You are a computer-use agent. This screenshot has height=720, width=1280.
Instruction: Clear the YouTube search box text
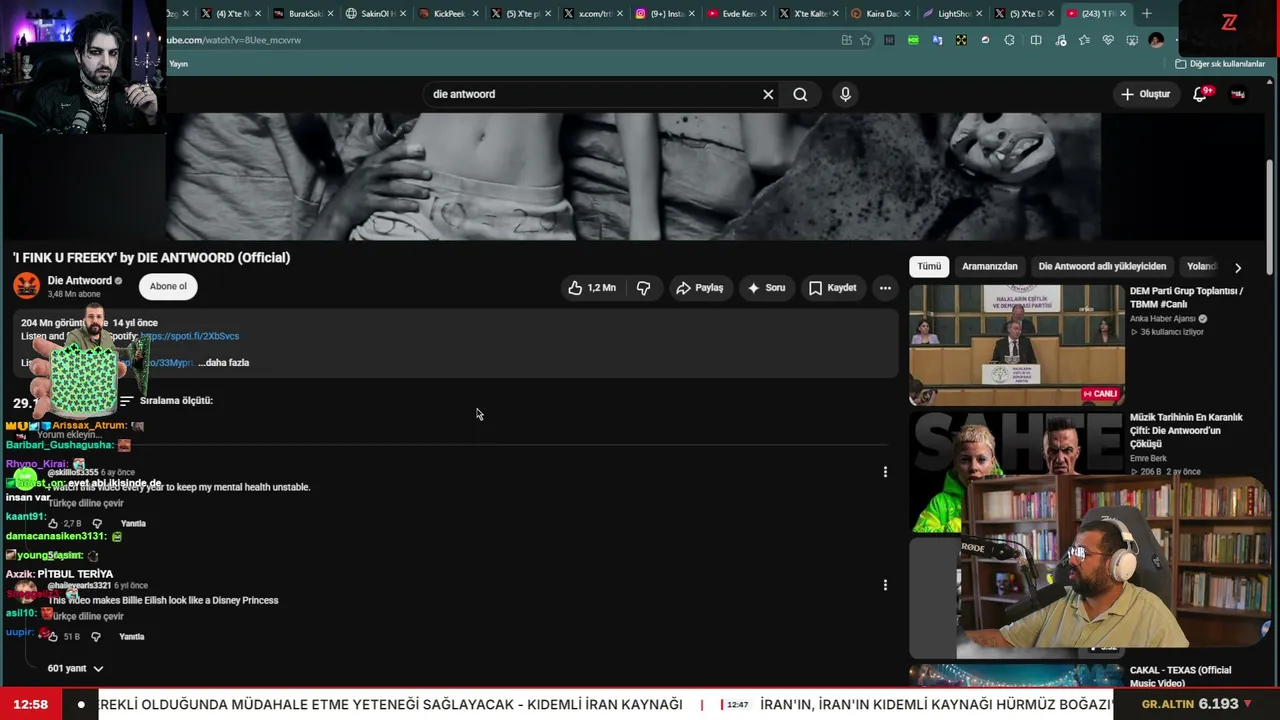pyautogui.click(x=768, y=94)
